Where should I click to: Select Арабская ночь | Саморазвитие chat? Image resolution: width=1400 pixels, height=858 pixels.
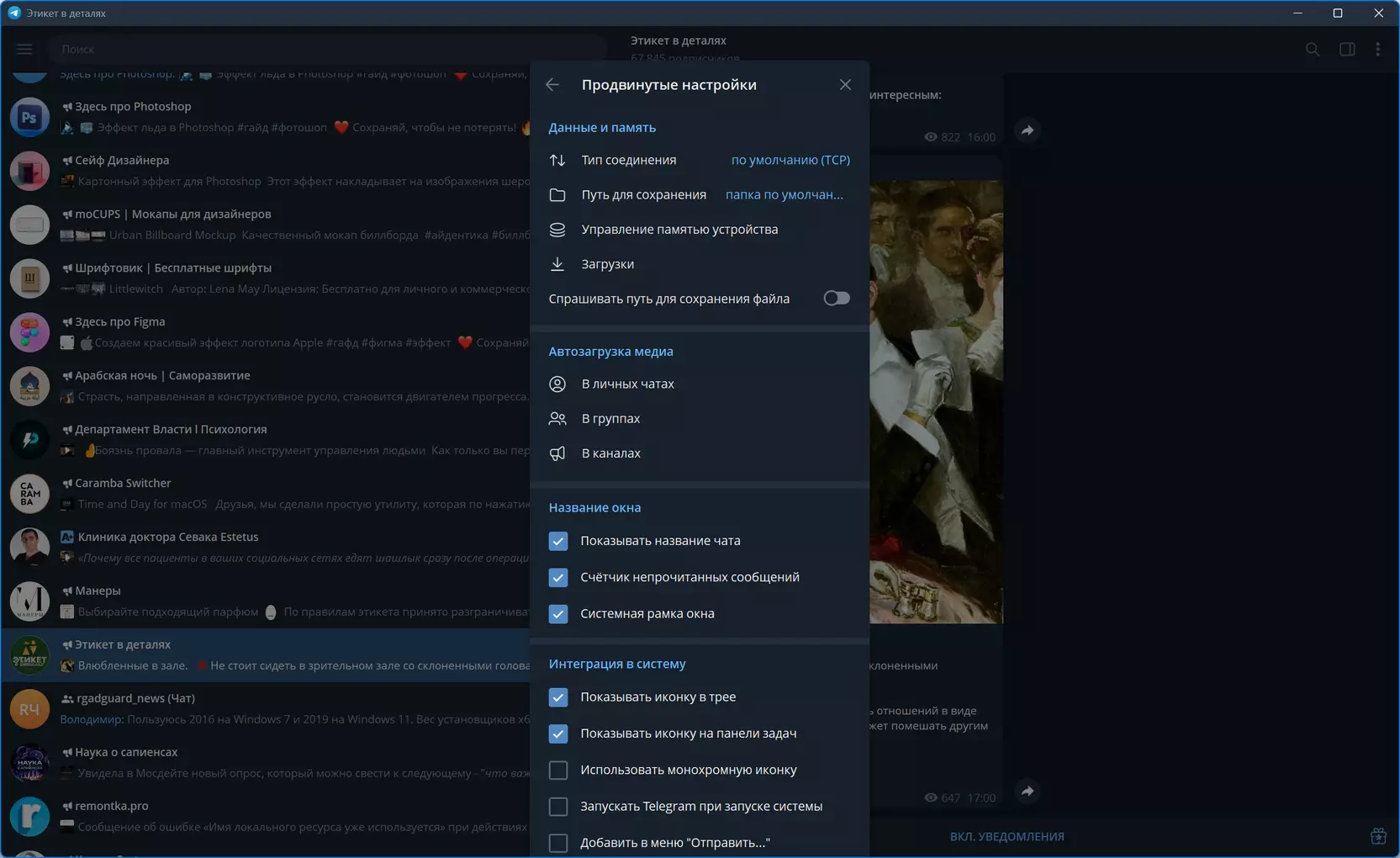266,386
